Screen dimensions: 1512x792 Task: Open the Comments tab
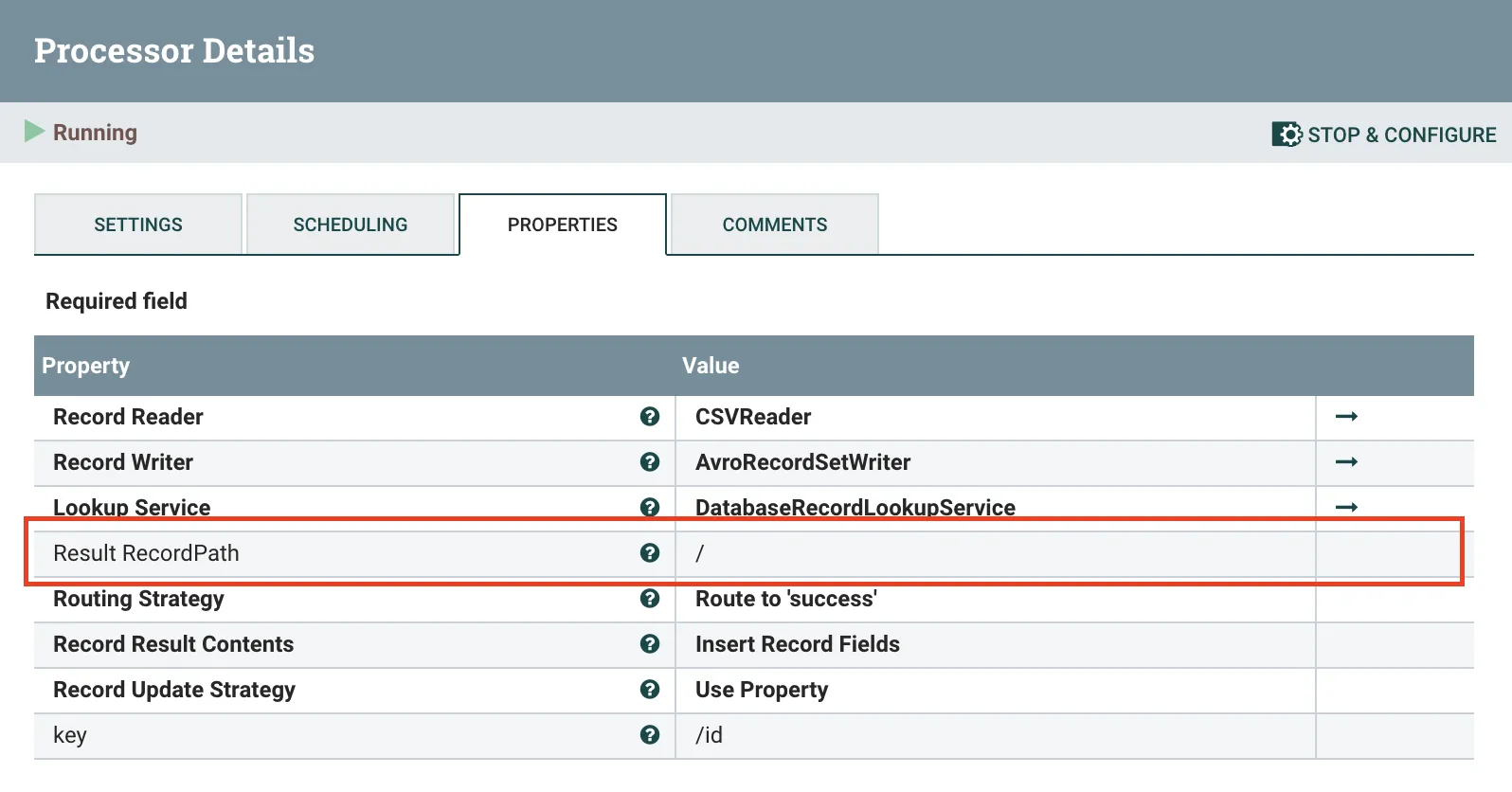coord(775,225)
